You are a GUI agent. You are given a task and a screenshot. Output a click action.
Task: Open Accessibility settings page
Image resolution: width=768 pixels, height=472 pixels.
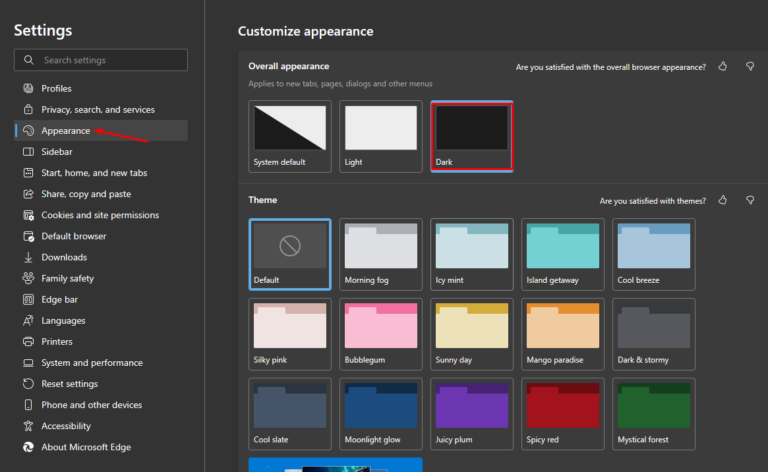[x=101, y=425]
